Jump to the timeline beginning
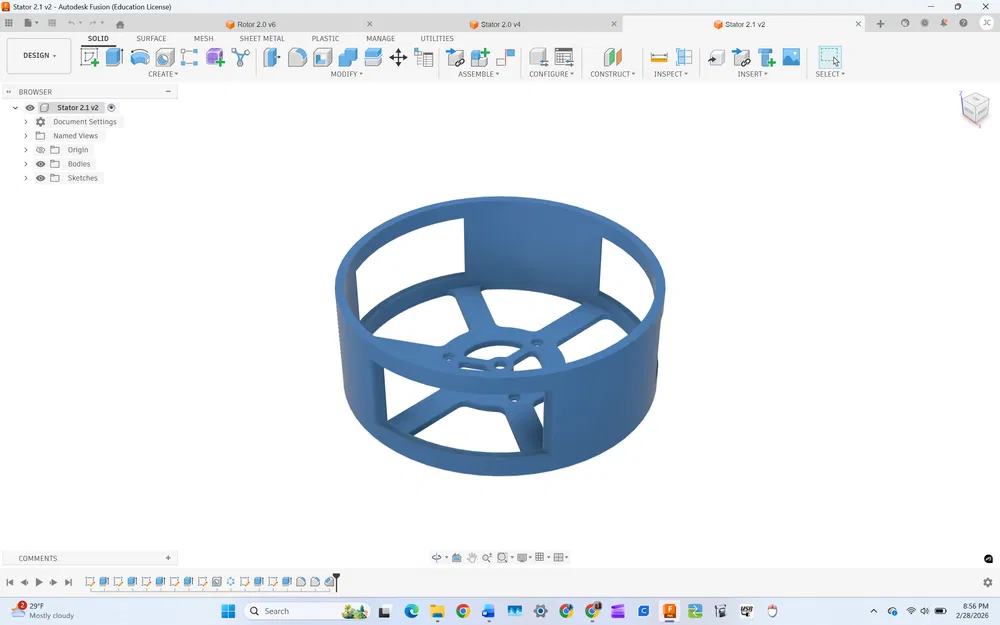The width and height of the screenshot is (1000, 625). pyautogui.click(x=10, y=582)
